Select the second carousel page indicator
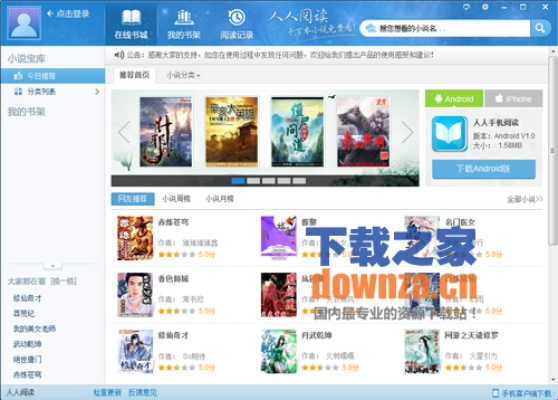The height and width of the screenshot is (400, 558). 253,181
